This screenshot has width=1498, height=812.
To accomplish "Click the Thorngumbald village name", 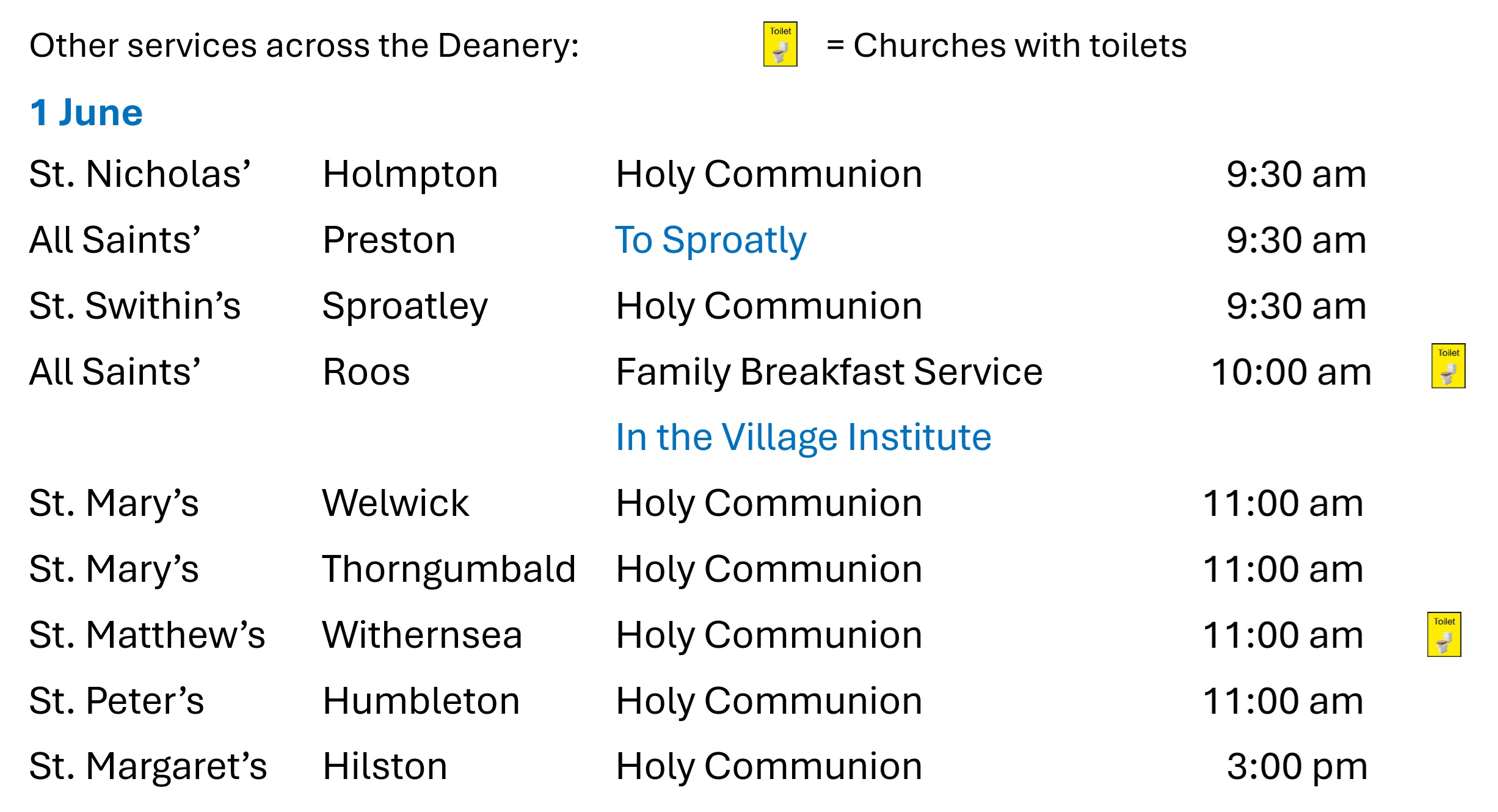I will [449, 570].
